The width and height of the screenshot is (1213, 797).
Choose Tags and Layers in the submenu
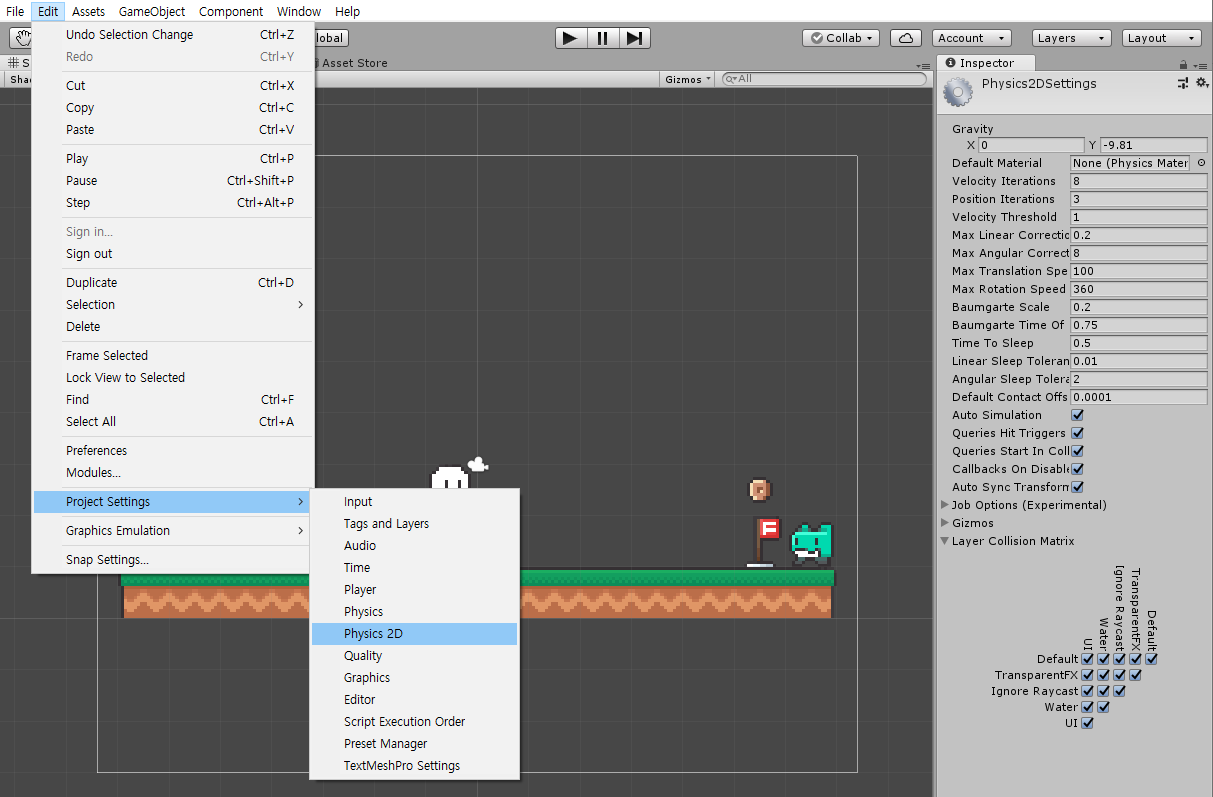tap(414, 524)
